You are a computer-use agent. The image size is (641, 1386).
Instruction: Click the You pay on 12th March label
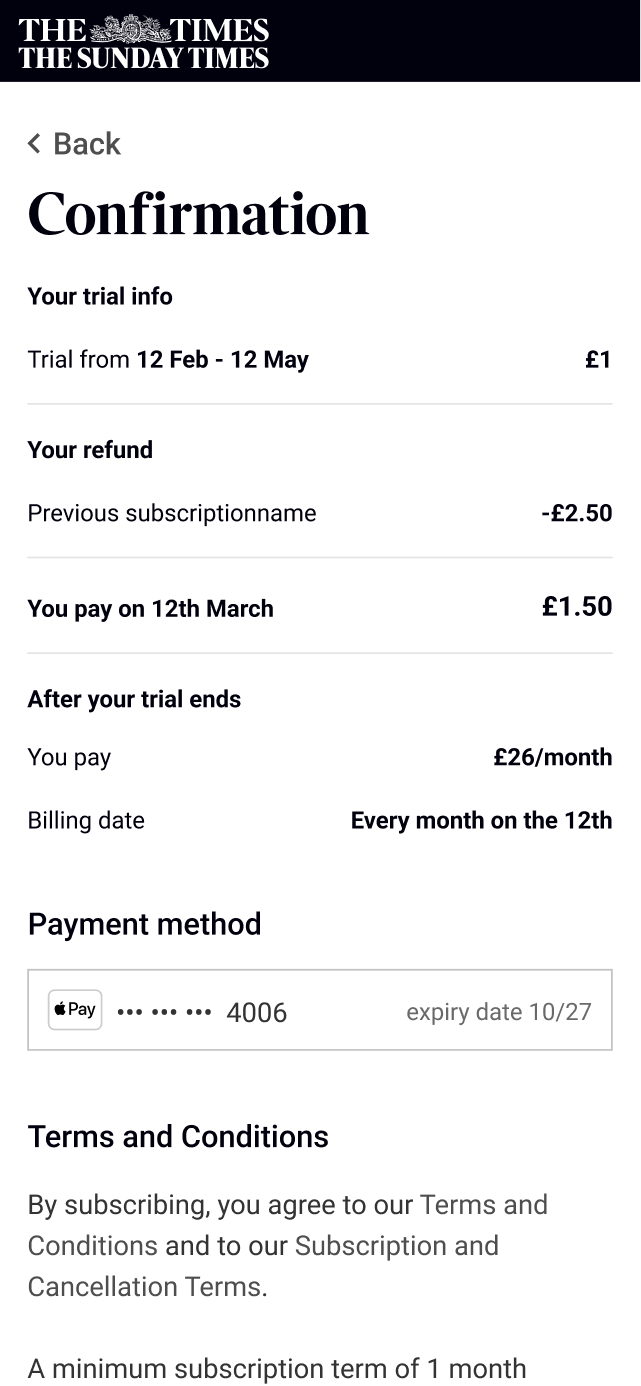(150, 609)
